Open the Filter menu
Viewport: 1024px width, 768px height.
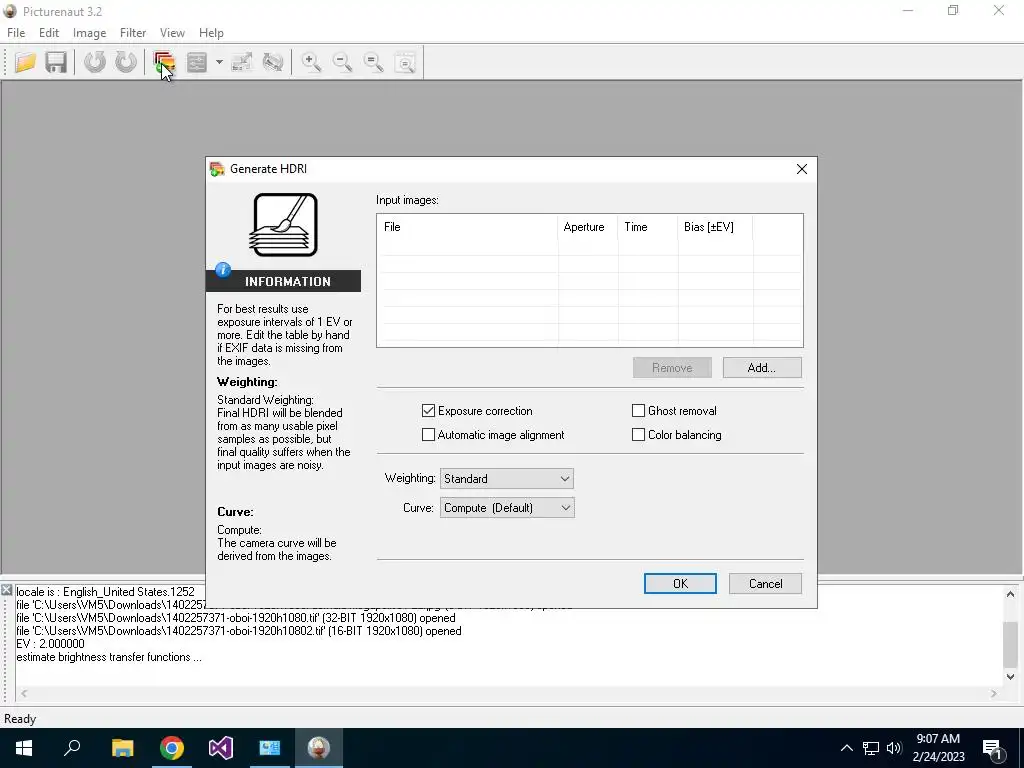pyautogui.click(x=133, y=33)
